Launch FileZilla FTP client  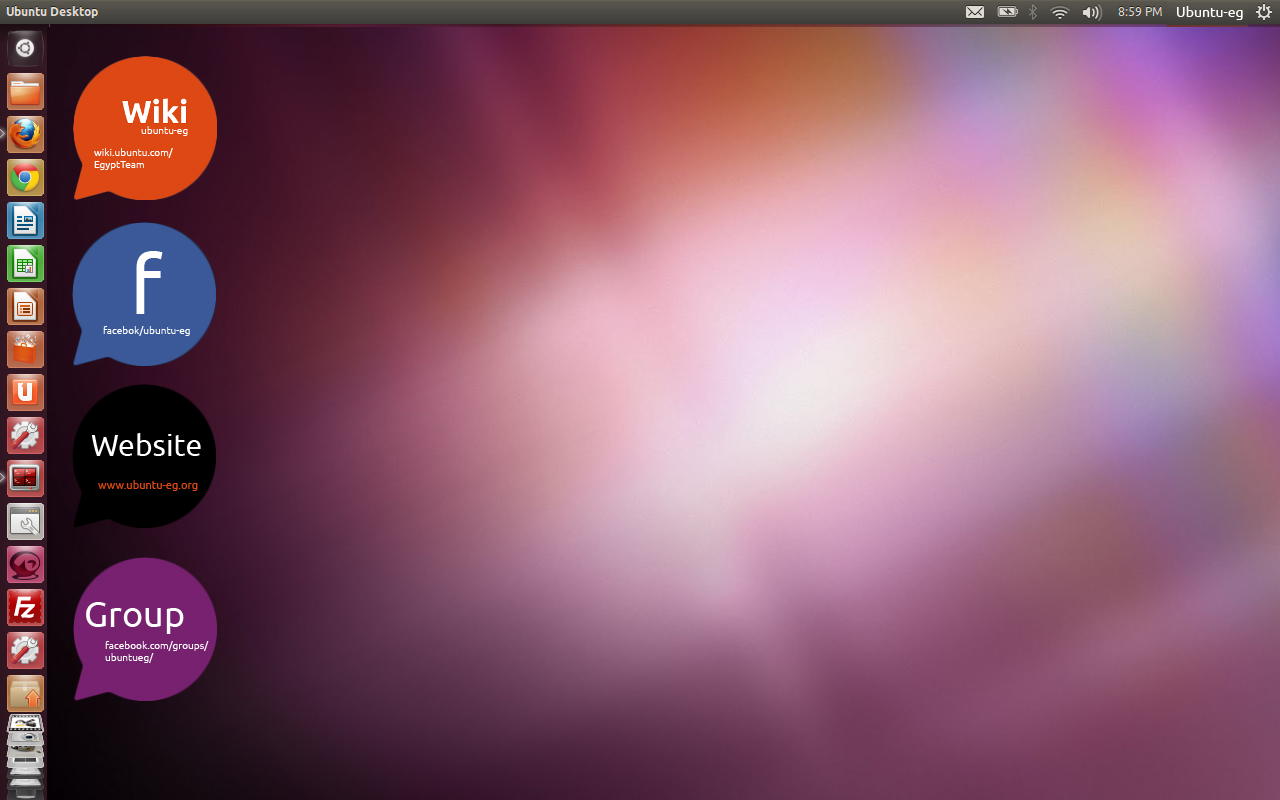coord(25,607)
